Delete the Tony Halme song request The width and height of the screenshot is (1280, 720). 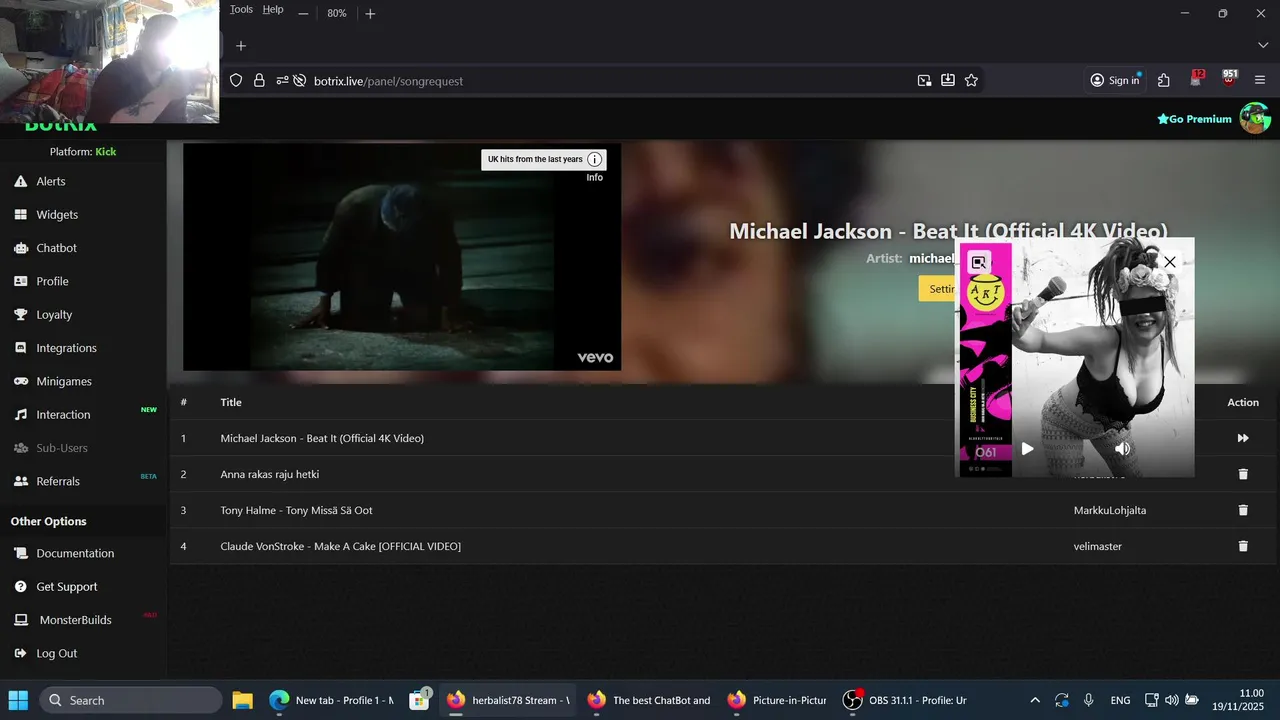click(x=1243, y=510)
